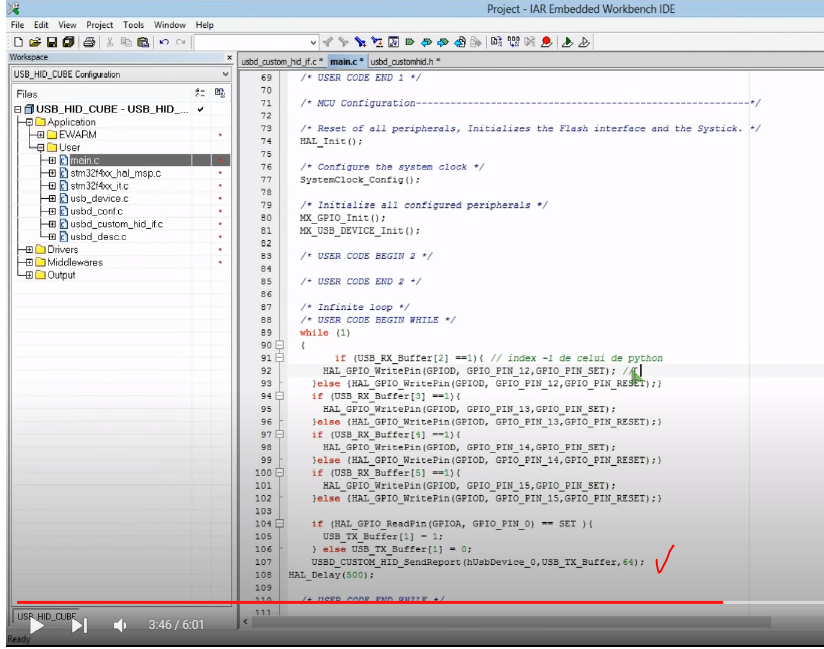Select usbd_desc.c in the file tree
The height and width of the screenshot is (649, 824).
(x=98, y=237)
